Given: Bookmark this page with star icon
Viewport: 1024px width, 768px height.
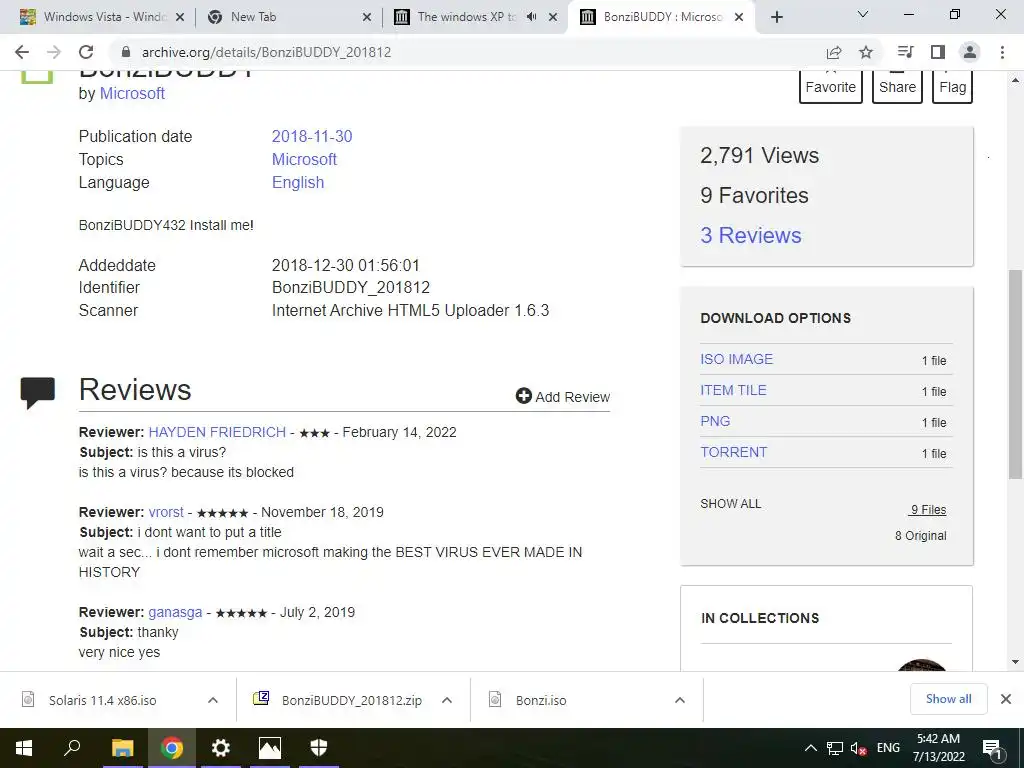Looking at the screenshot, I should click(866, 52).
